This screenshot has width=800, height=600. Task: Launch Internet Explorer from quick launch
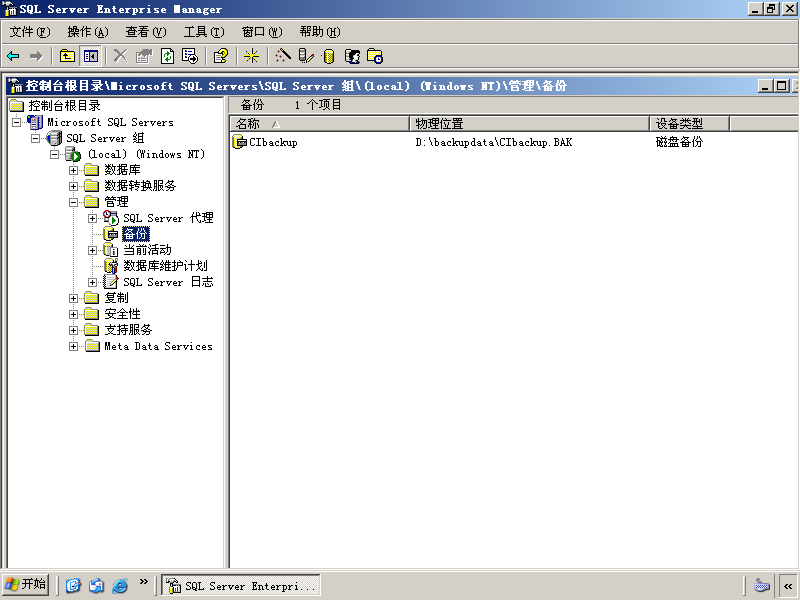tap(120, 585)
